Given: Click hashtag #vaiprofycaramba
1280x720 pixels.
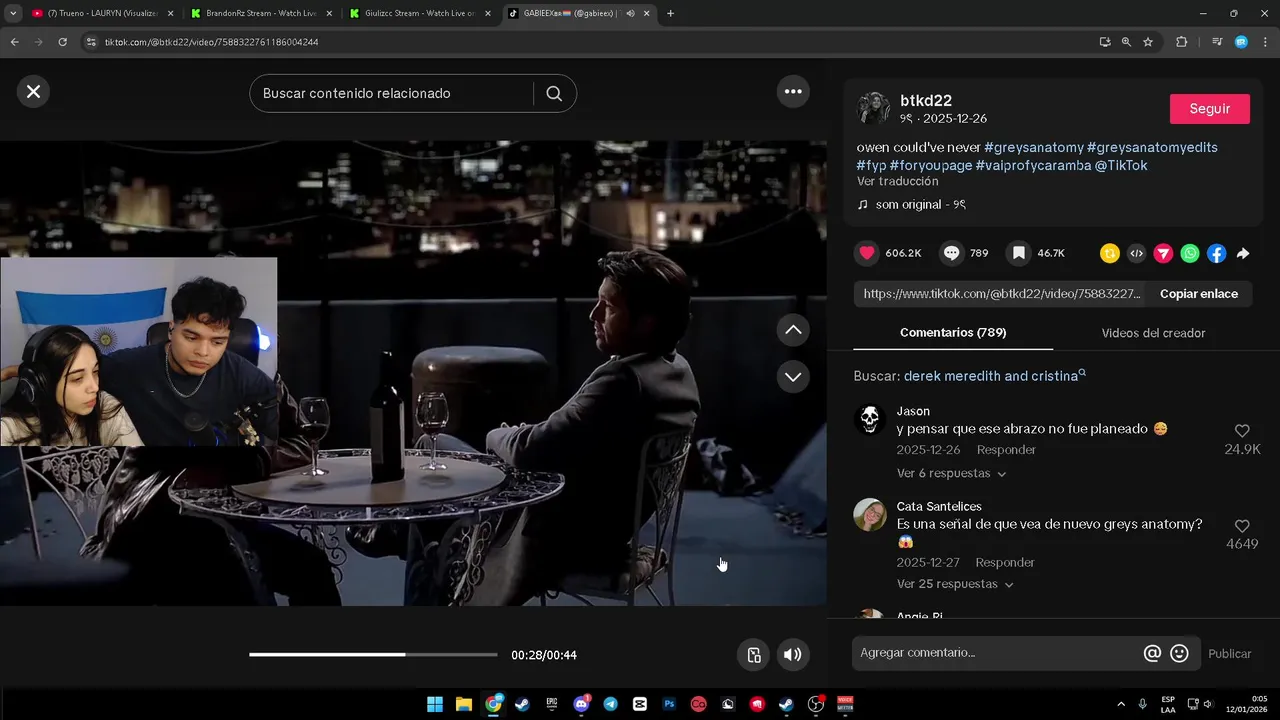Looking at the screenshot, I should point(1033,165).
